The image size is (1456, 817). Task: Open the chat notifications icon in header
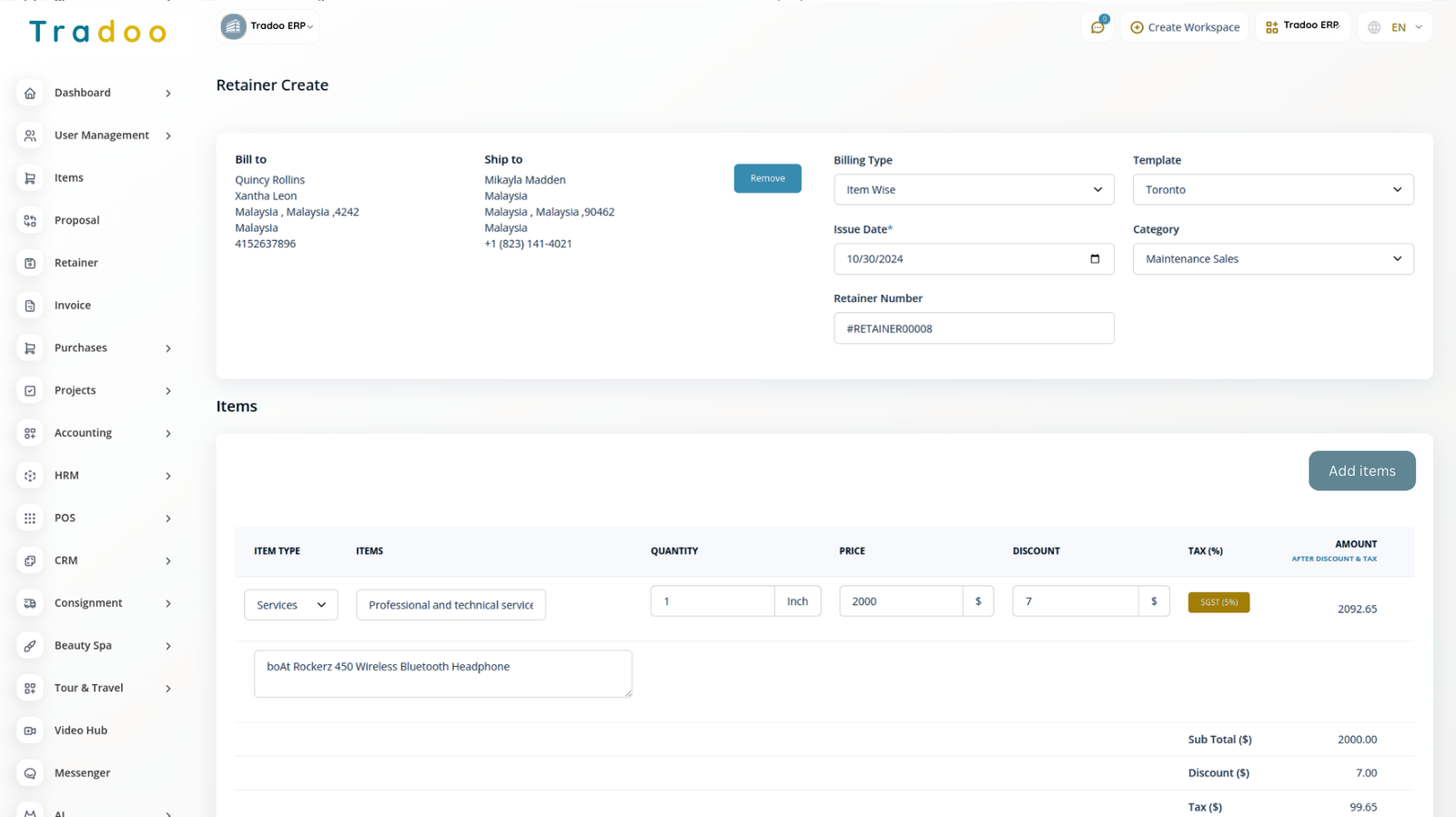pos(1097,27)
